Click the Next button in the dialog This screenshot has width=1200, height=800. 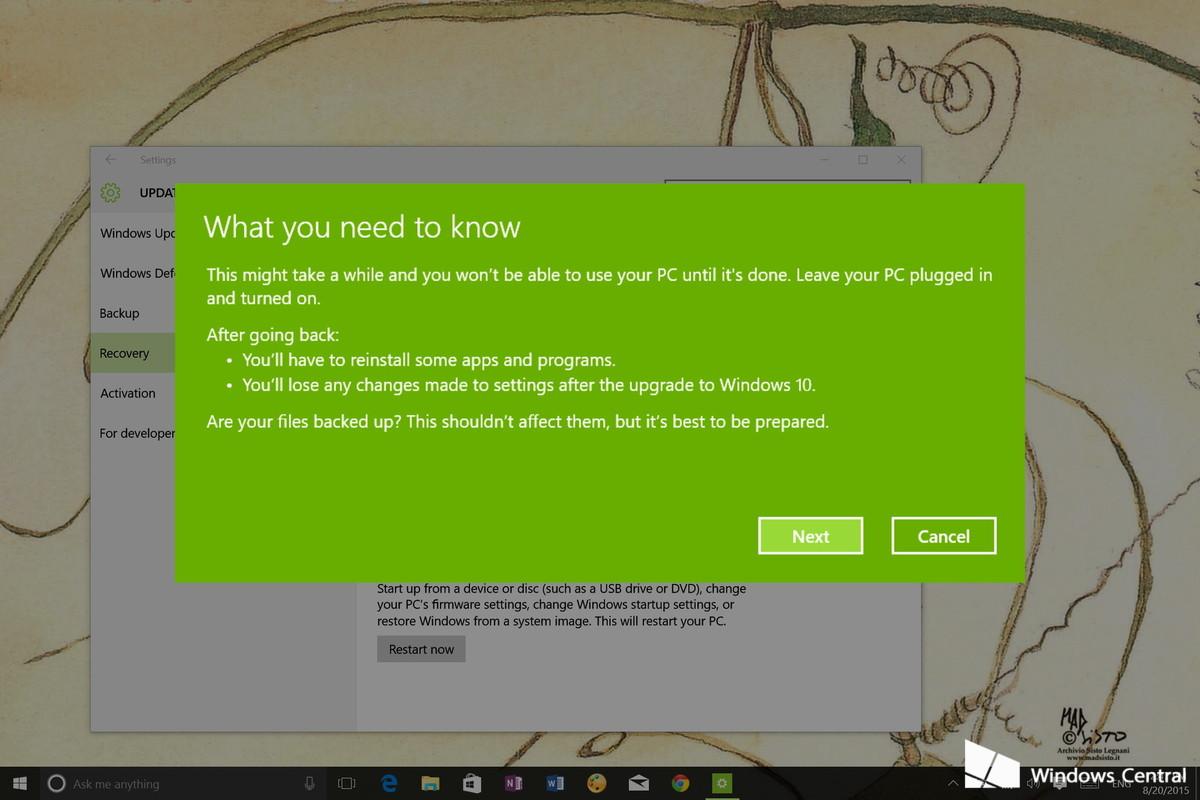click(x=810, y=536)
